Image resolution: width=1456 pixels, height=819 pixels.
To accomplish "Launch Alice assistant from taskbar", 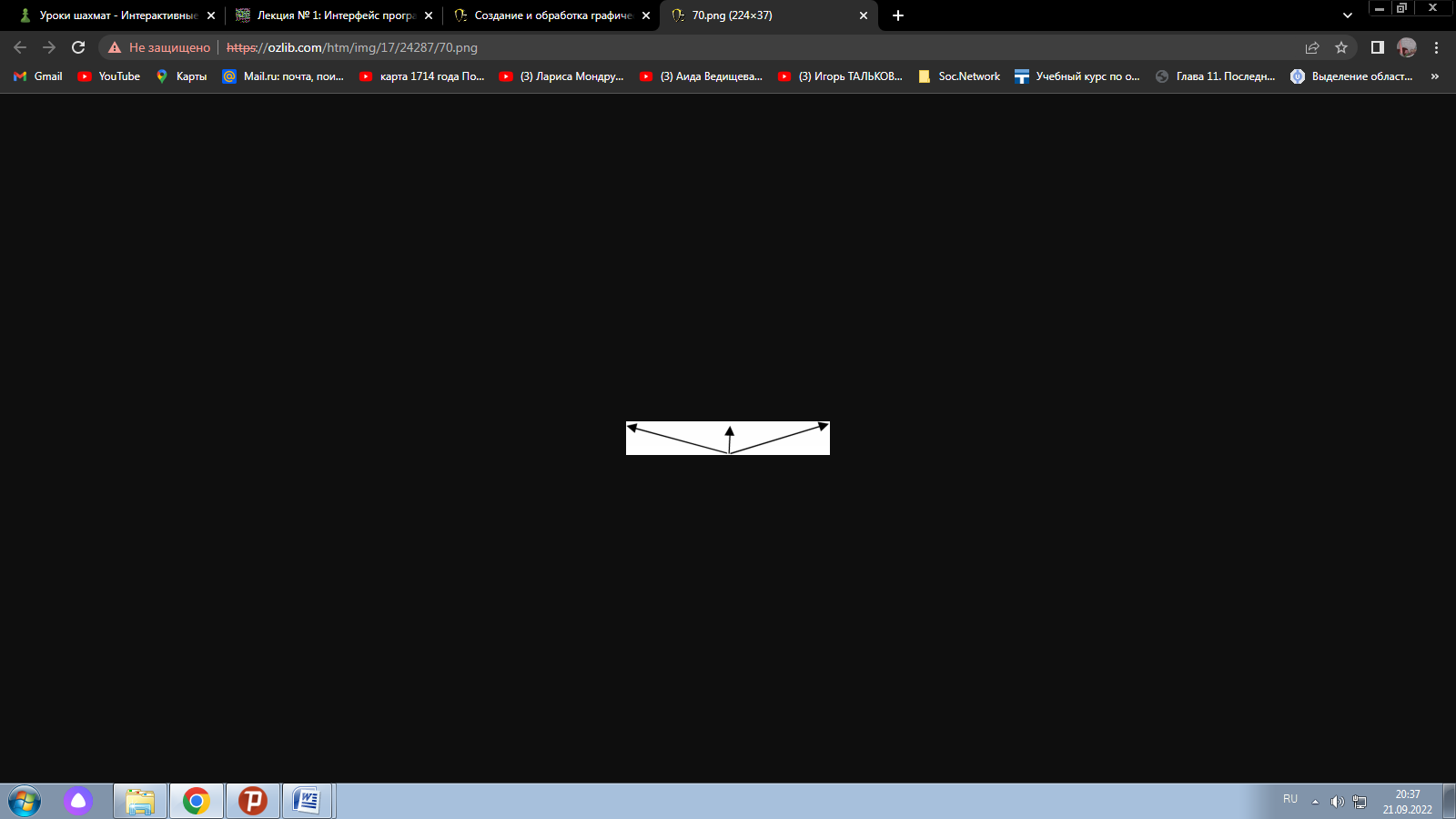I will 78,801.
